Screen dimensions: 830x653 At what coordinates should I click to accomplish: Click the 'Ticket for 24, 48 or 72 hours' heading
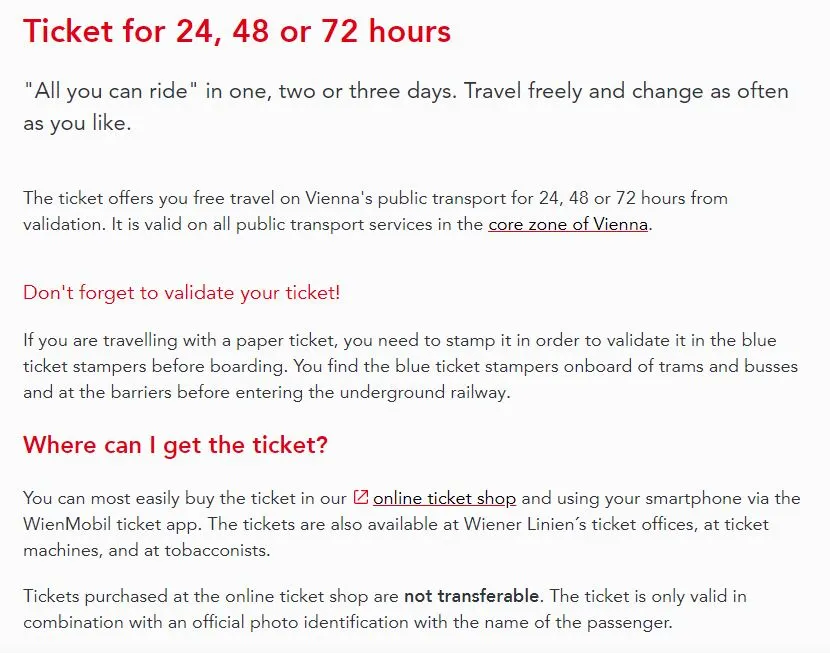pyautogui.click(x=237, y=31)
